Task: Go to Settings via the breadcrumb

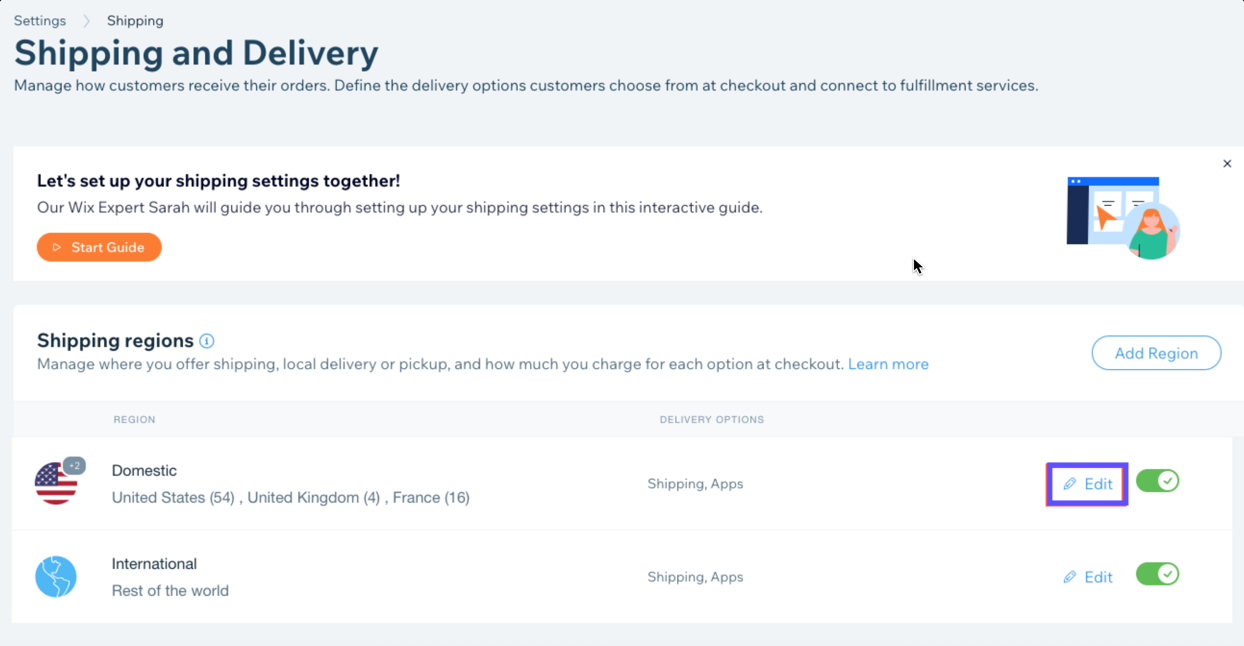Action: tap(39, 20)
